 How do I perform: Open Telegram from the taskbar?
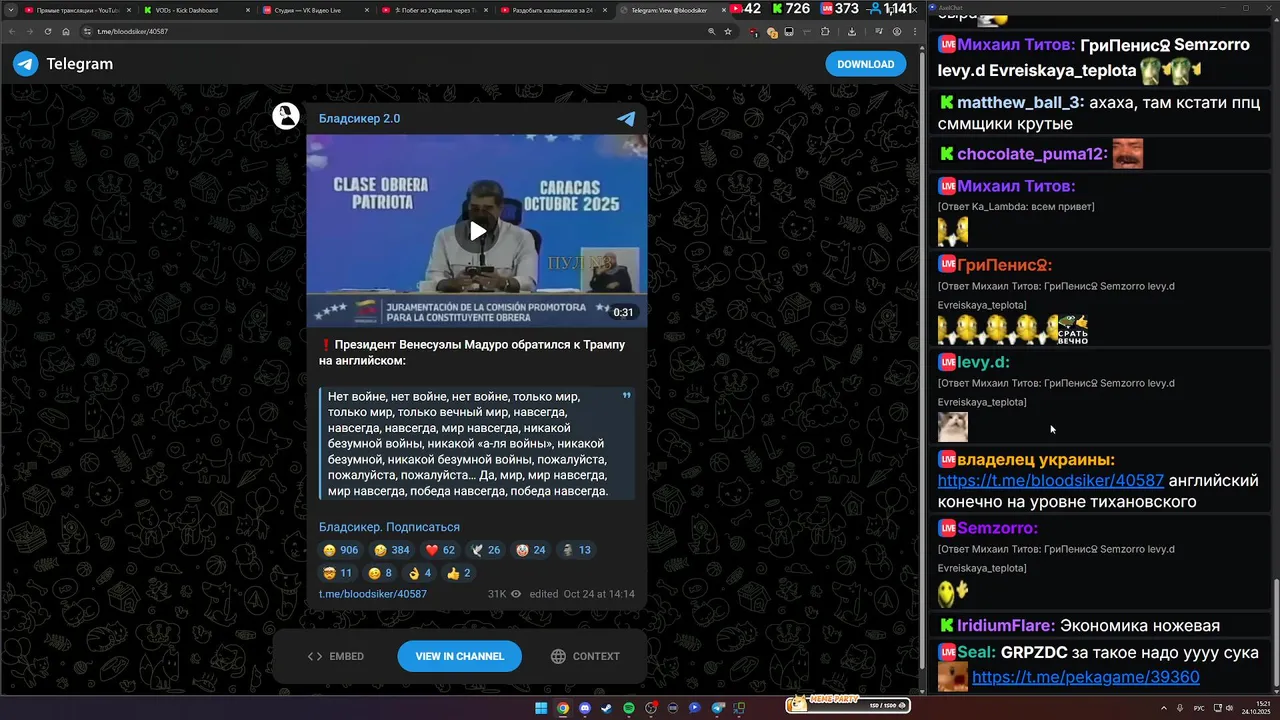tap(716, 708)
